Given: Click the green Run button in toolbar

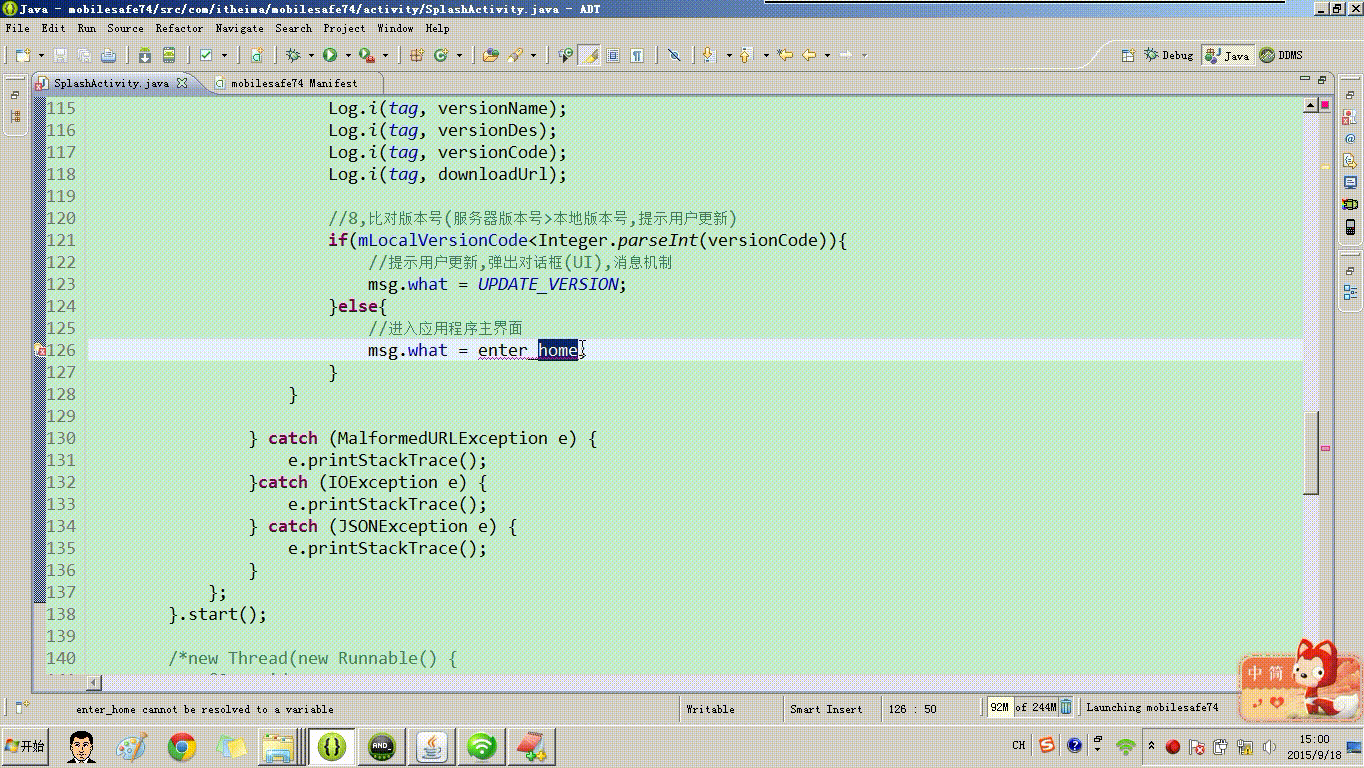Looking at the screenshot, I should [329, 56].
